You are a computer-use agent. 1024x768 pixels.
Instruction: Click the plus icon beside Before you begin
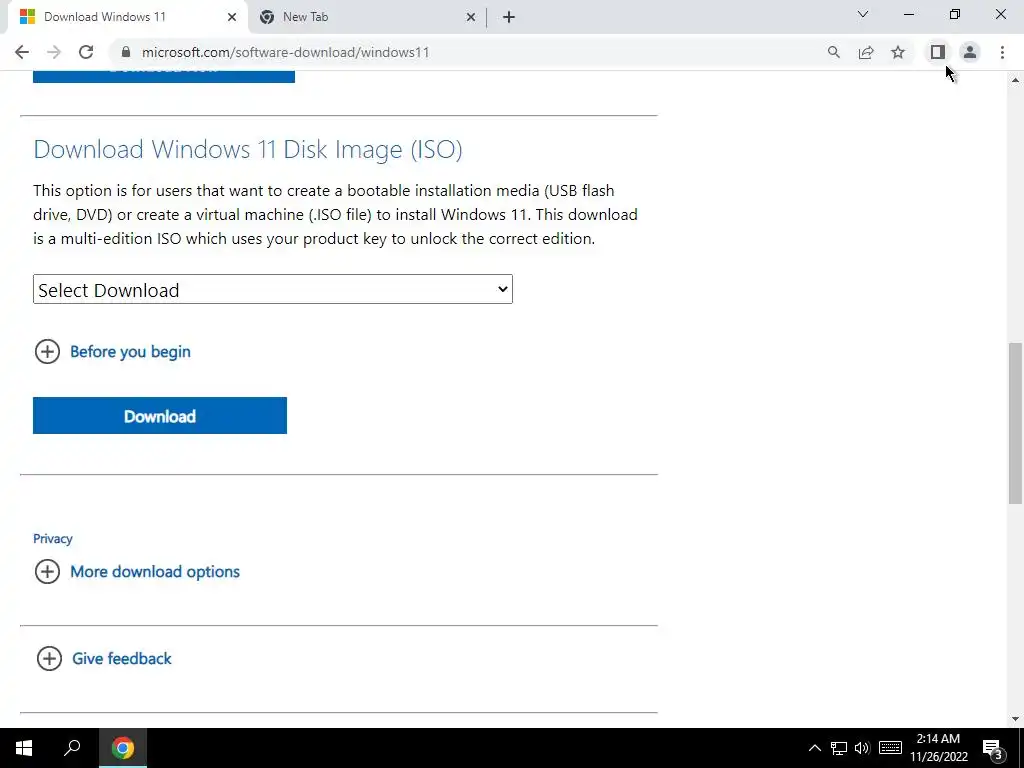[x=47, y=351]
